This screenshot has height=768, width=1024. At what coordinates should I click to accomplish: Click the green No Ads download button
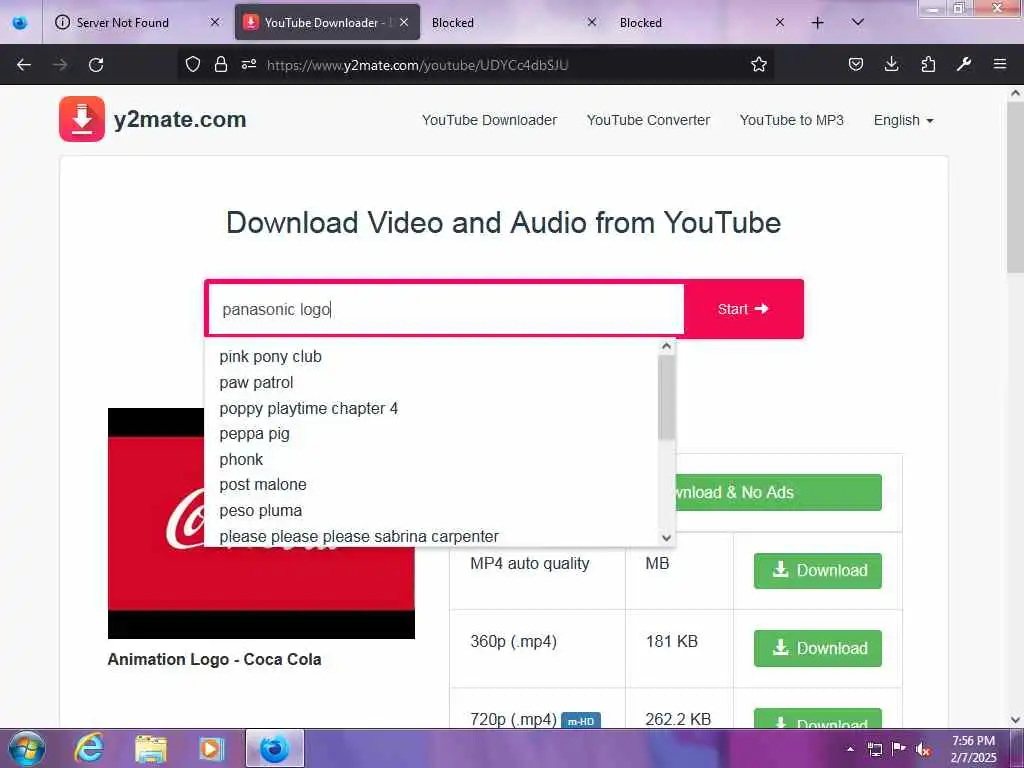778,492
